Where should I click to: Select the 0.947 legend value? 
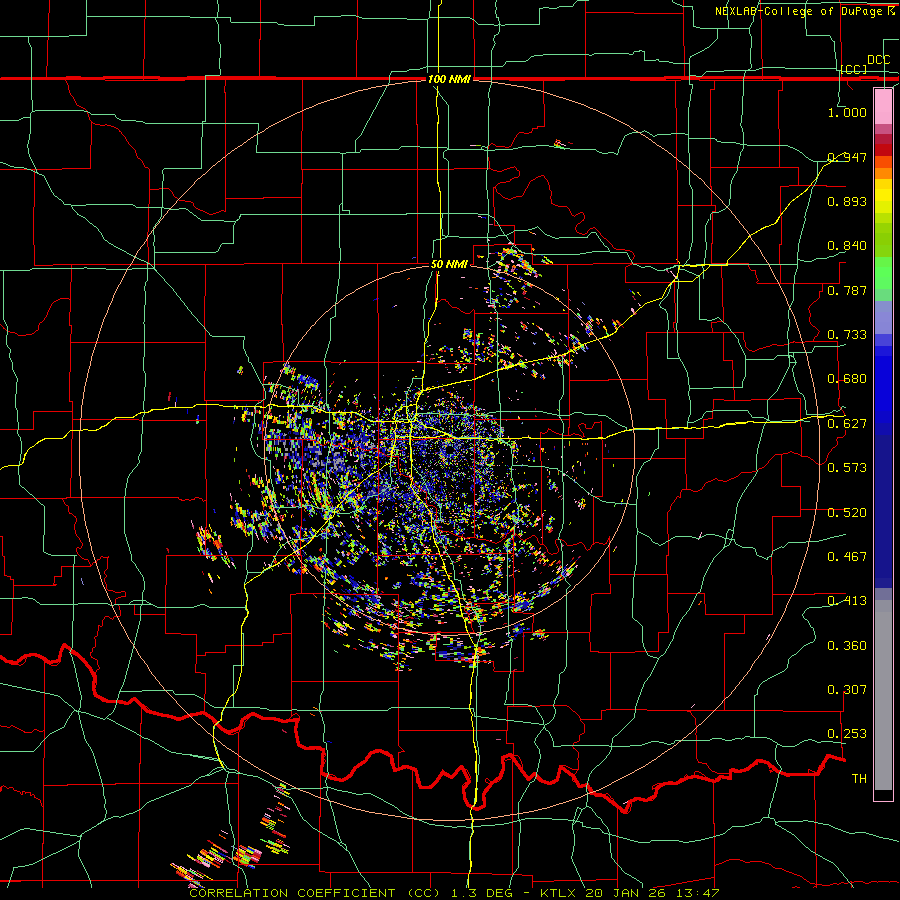coord(847,157)
